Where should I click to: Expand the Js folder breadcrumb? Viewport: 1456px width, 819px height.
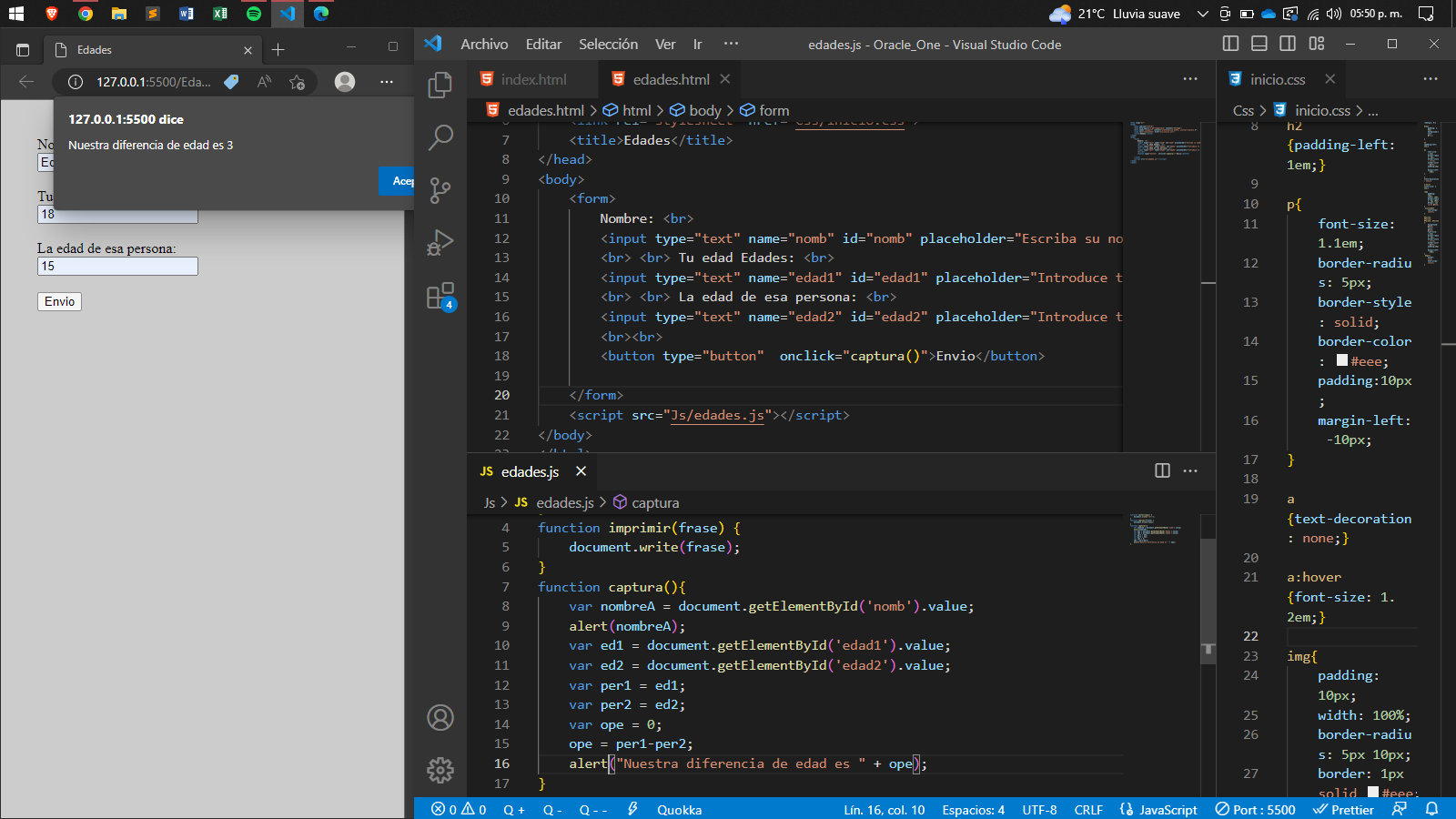(490, 502)
